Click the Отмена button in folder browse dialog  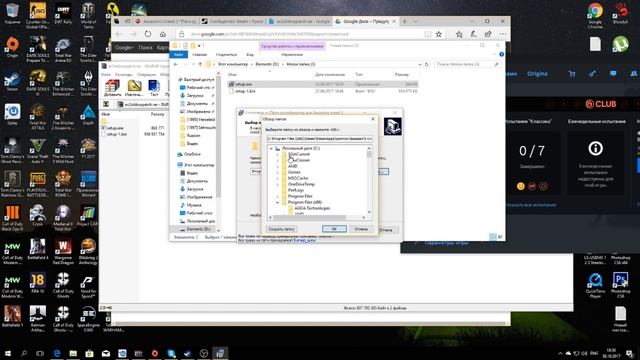point(361,229)
